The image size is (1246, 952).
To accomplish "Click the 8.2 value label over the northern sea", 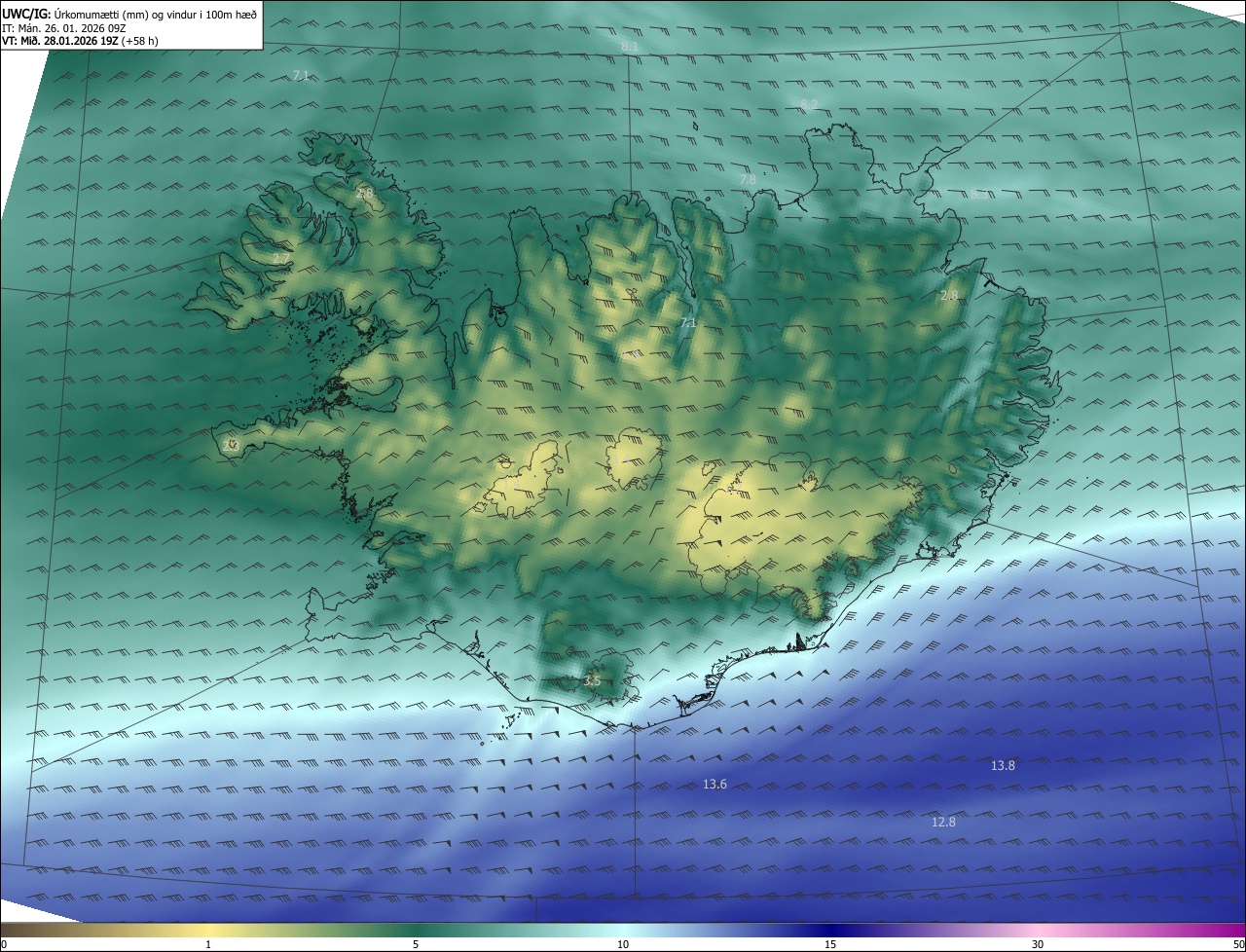I will (809, 104).
